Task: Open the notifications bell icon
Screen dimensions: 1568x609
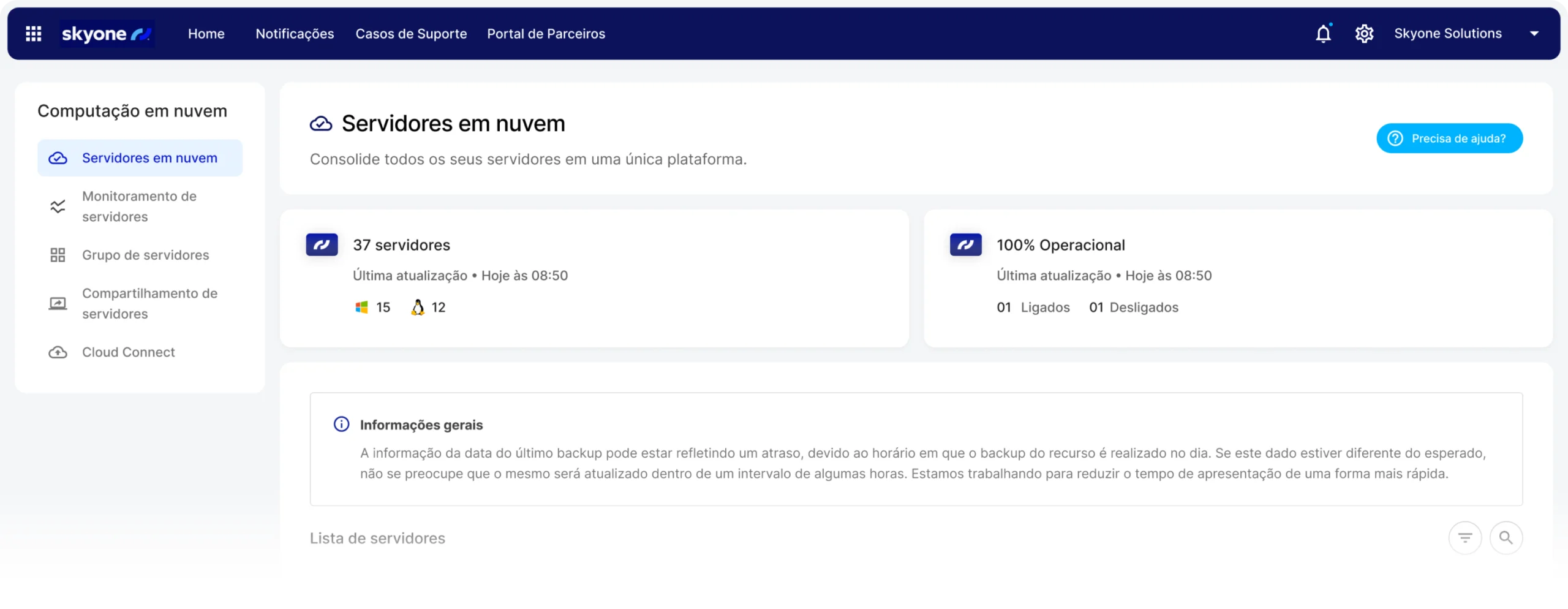Action: tap(1323, 34)
